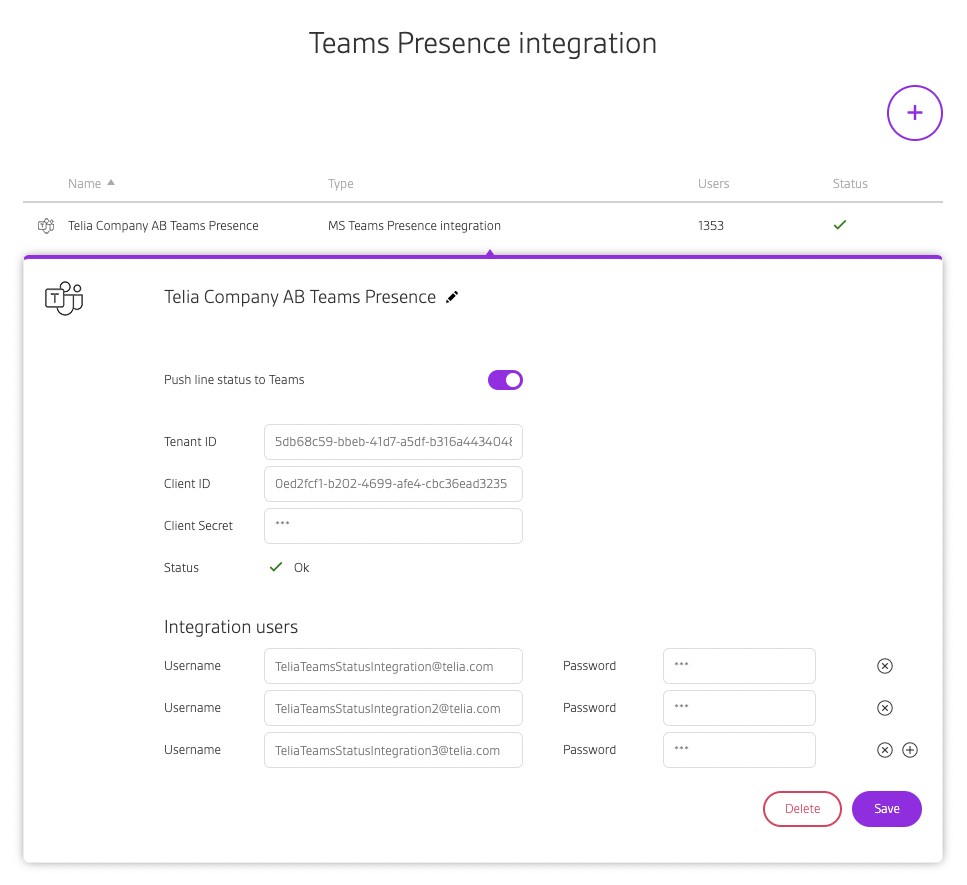This screenshot has width=967, height=885.
Task: Click the large Teams logo in details panel
Action: [x=64, y=298]
